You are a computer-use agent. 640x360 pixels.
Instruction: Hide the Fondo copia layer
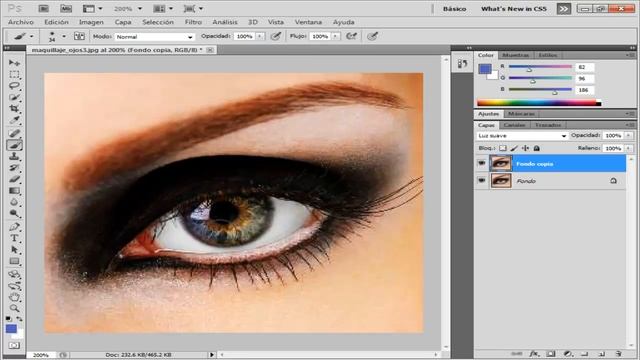[482, 163]
